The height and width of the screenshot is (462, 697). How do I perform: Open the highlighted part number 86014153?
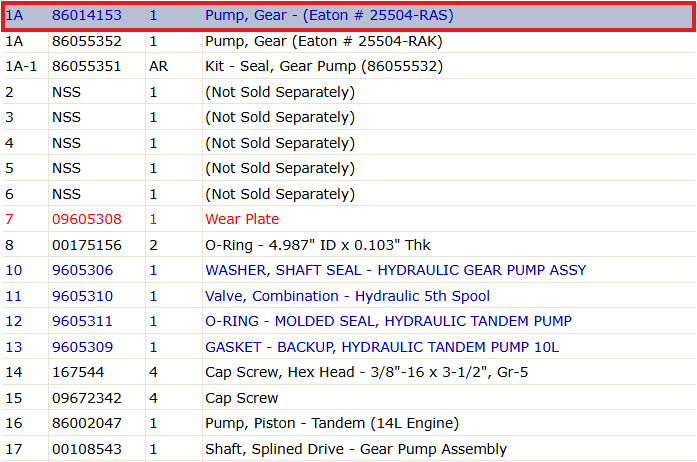click(x=87, y=16)
